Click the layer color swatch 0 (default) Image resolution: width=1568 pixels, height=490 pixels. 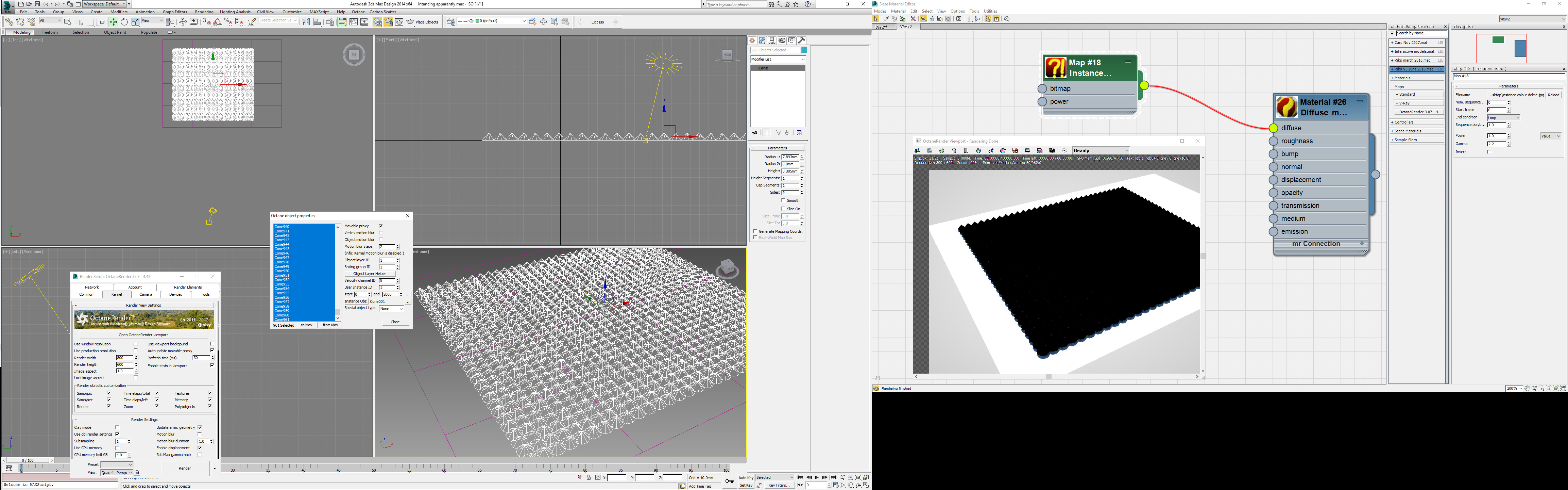pyautogui.click(x=477, y=21)
